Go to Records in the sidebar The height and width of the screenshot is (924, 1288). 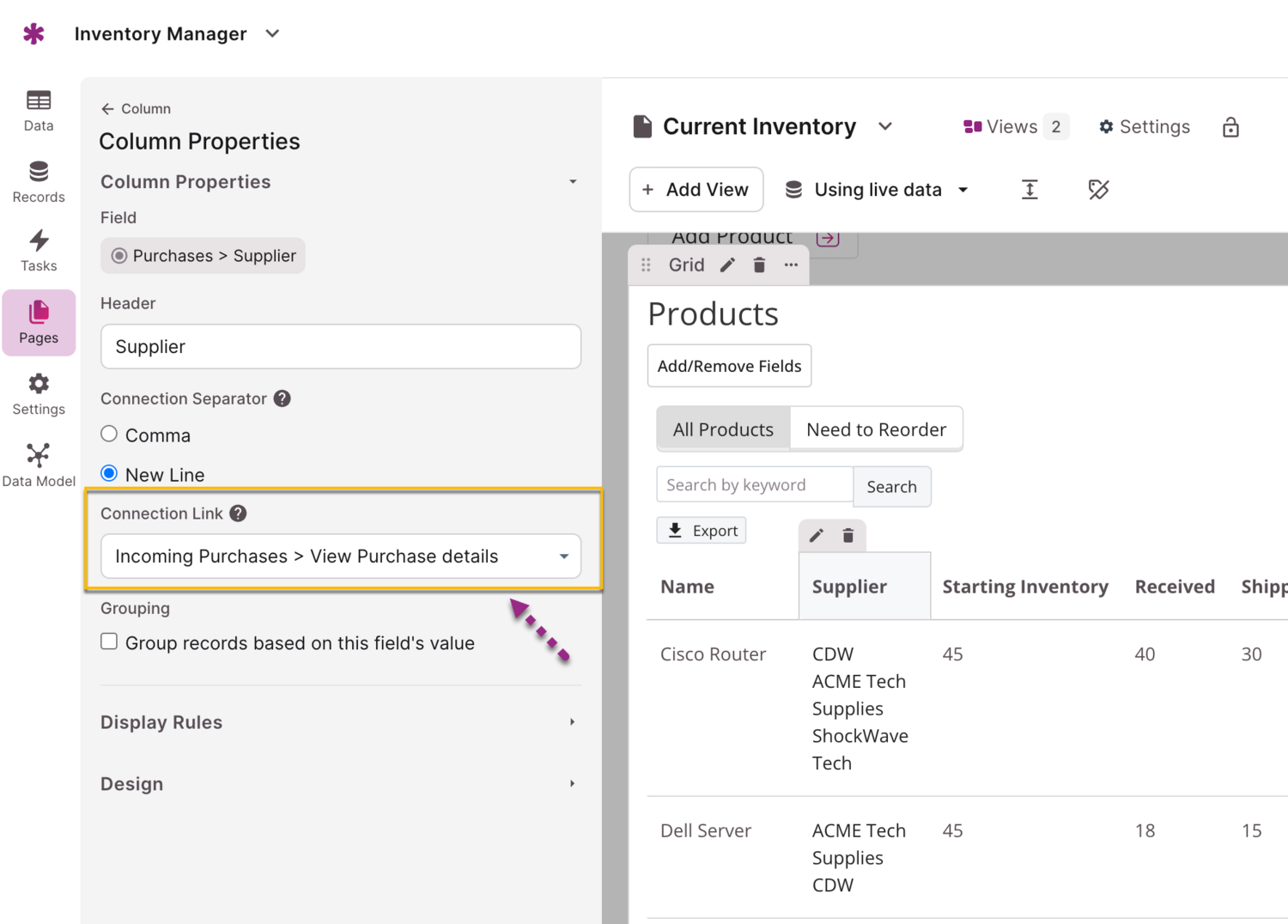[x=39, y=182]
